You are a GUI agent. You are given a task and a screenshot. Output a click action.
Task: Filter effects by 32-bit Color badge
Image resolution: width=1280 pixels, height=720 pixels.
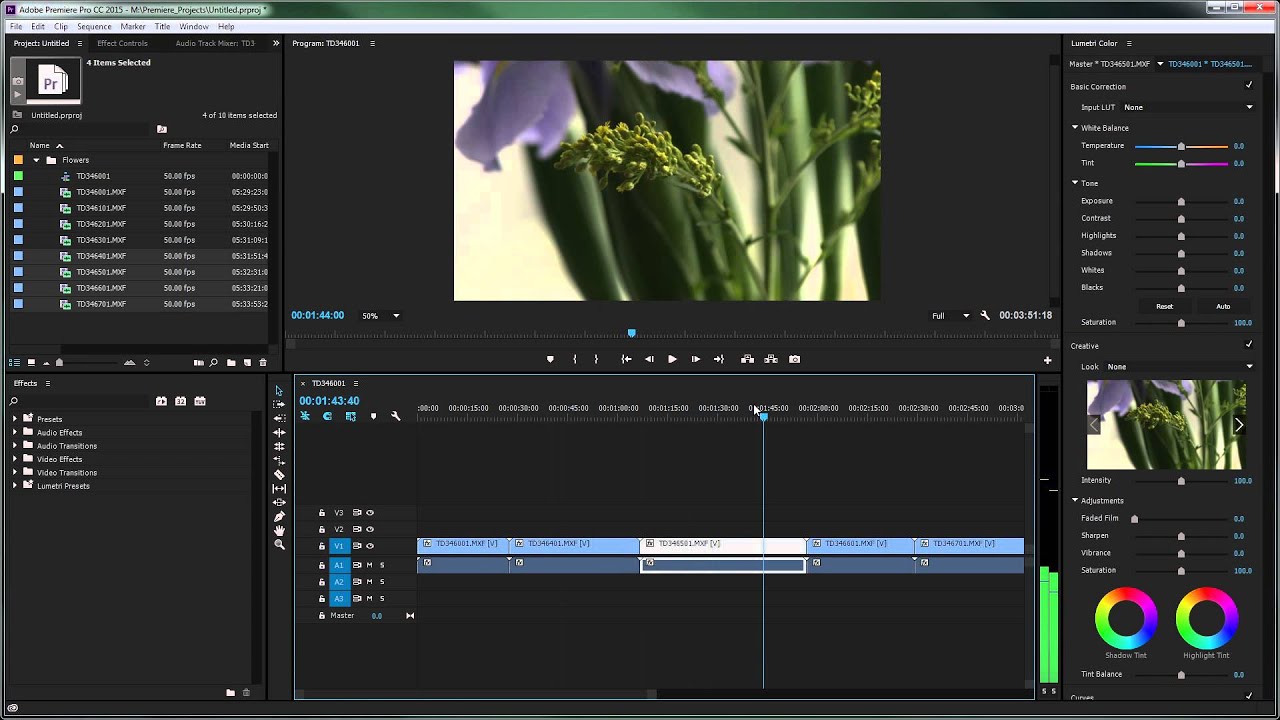(180, 401)
